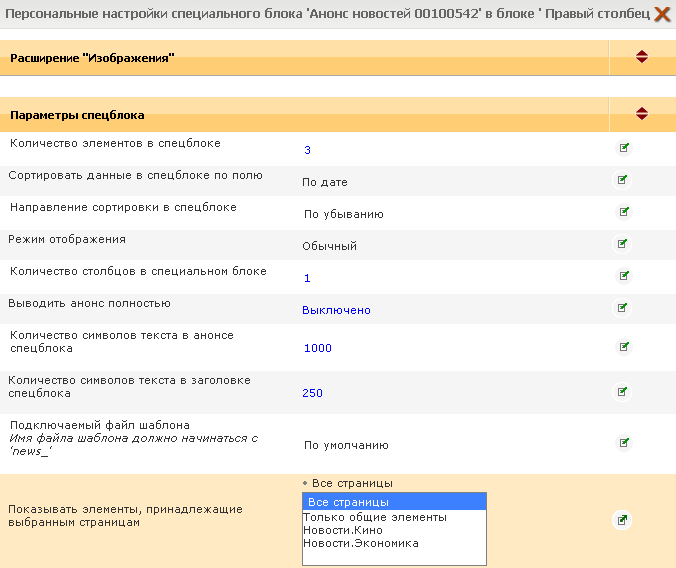Viewport: 676px width, 568px height.
Task: Click the '1000' character count value
Action: pyautogui.click(x=317, y=348)
